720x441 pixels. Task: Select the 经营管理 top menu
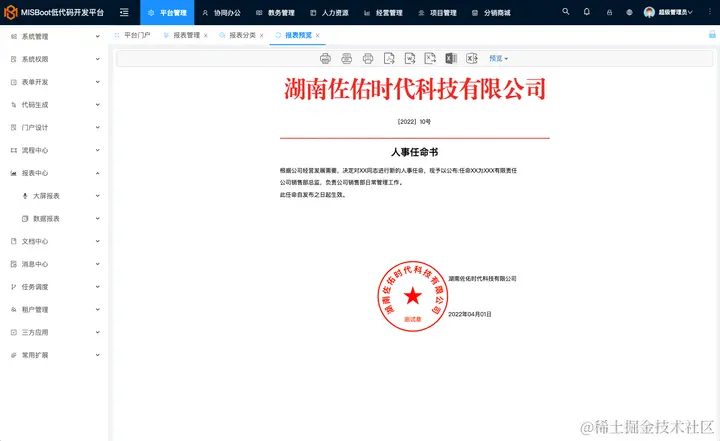[x=383, y=12]
